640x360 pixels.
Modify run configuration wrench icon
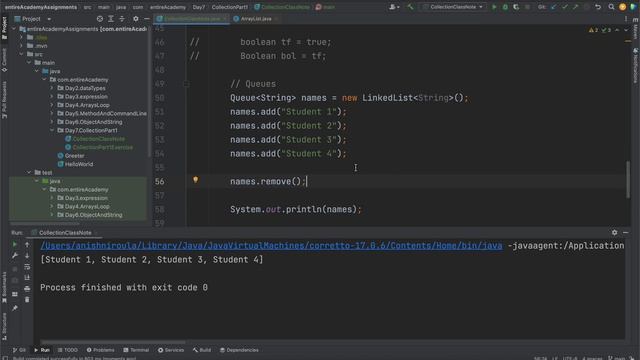[x=15, y=256]
